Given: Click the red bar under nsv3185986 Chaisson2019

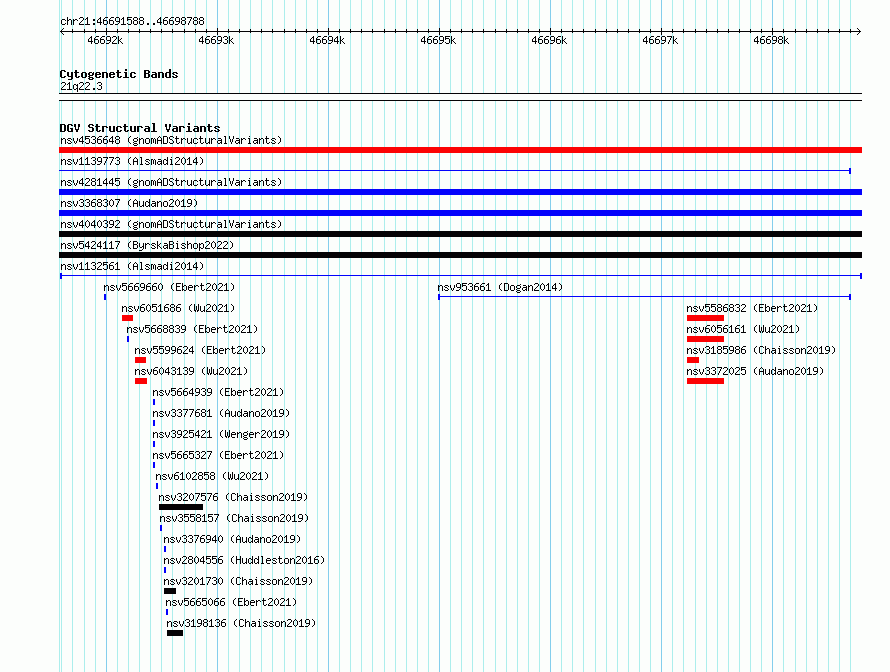Looking at the screenshot, I should pos(692,360).
